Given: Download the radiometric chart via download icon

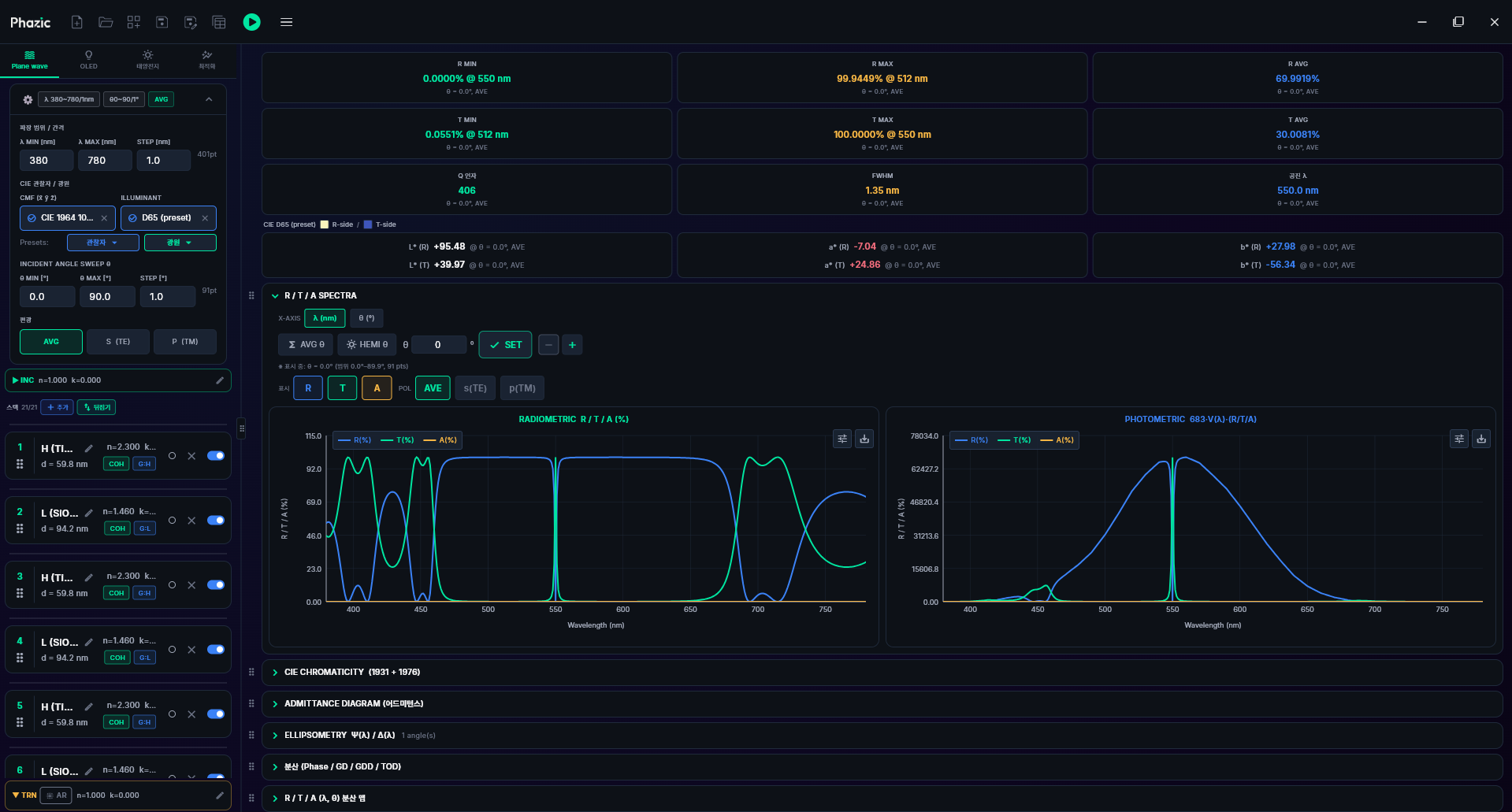Looking at the screenshot, I should point(864,439).
